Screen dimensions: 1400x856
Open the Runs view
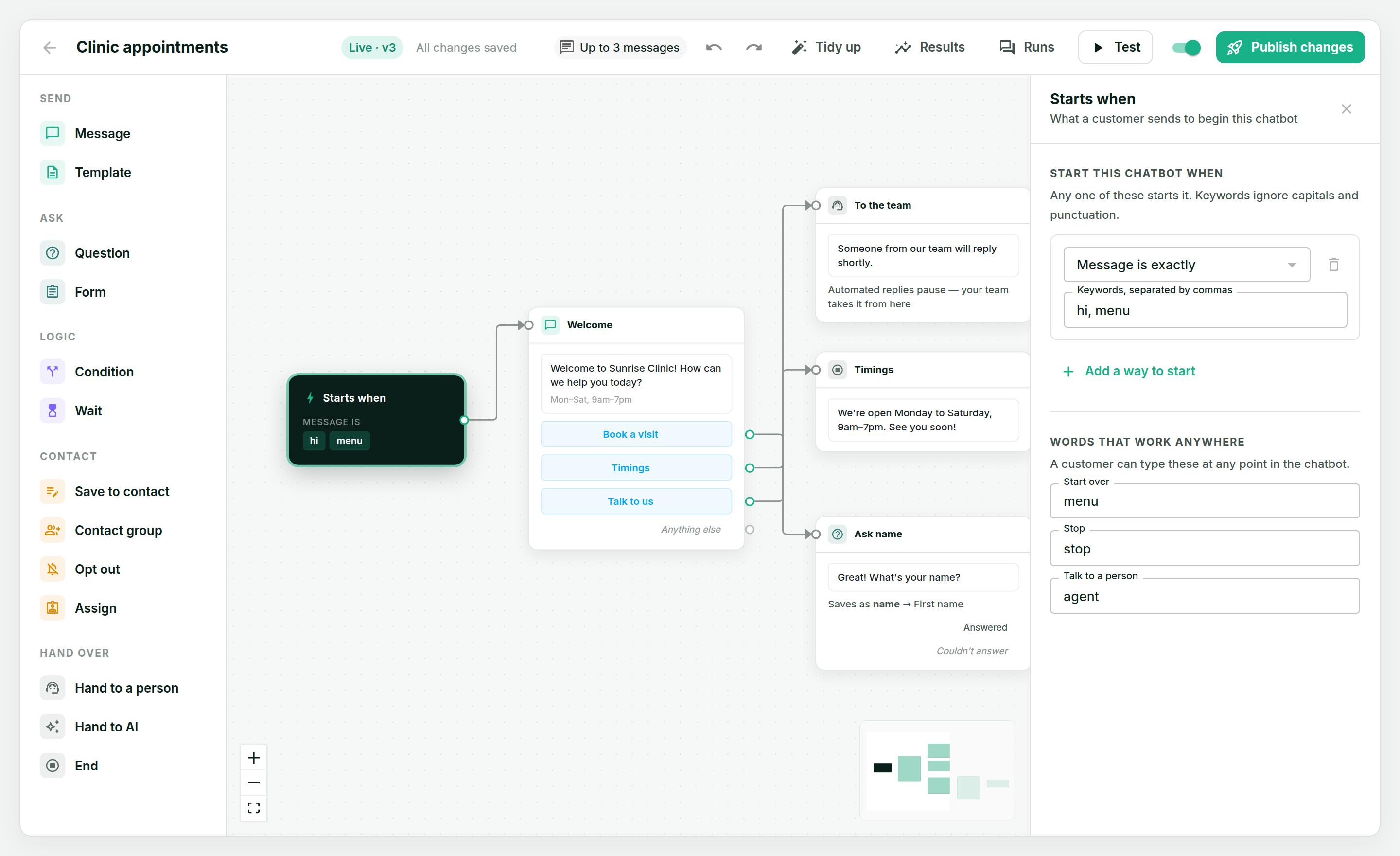(1027, 47)
